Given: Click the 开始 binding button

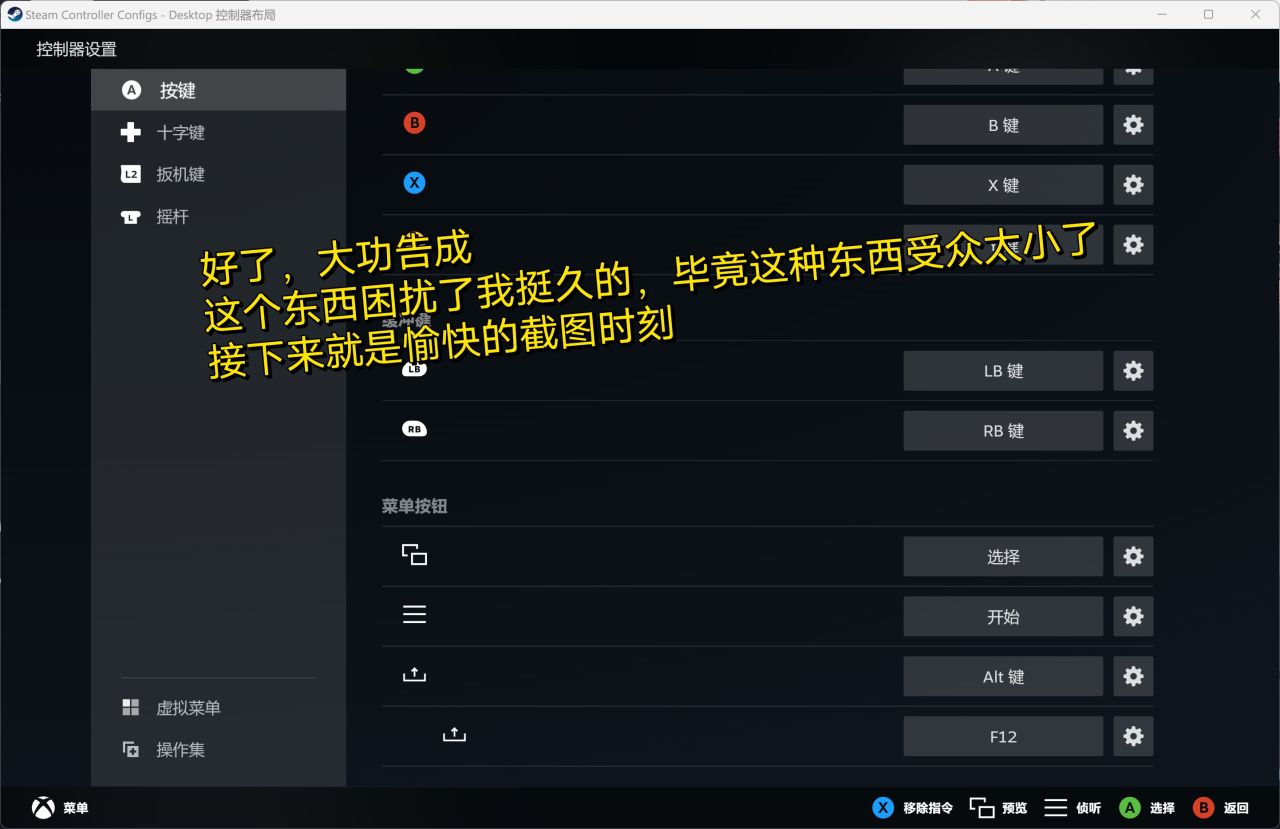Looking at the screenshot, I should tap(1003, 617).
